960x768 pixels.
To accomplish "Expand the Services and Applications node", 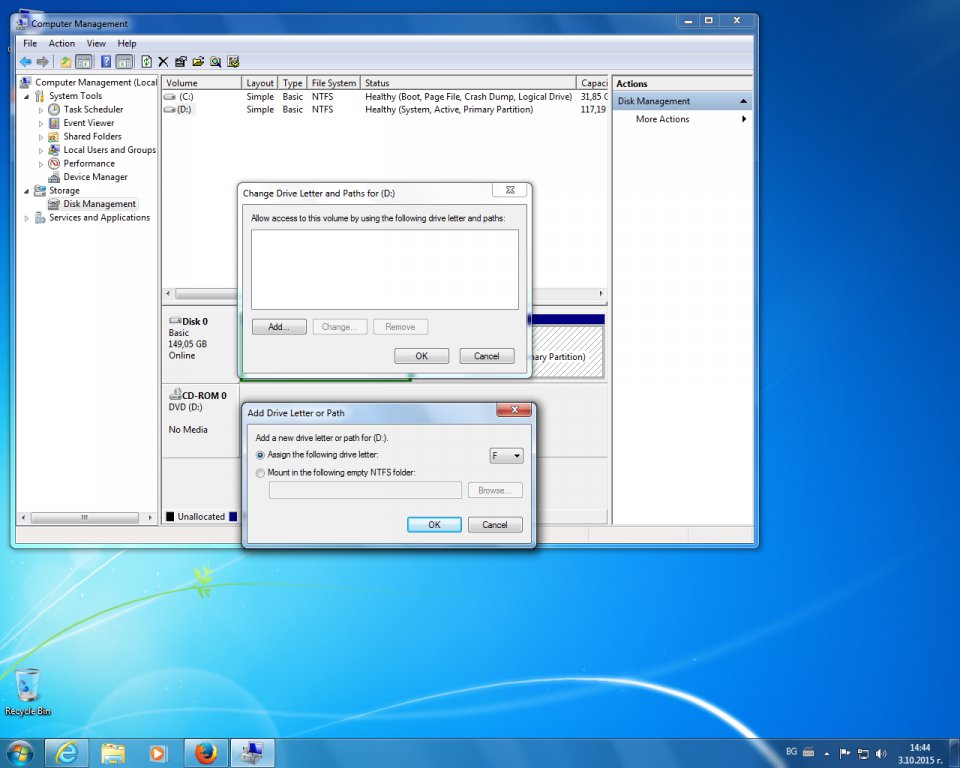I will [x=27, y=218].
